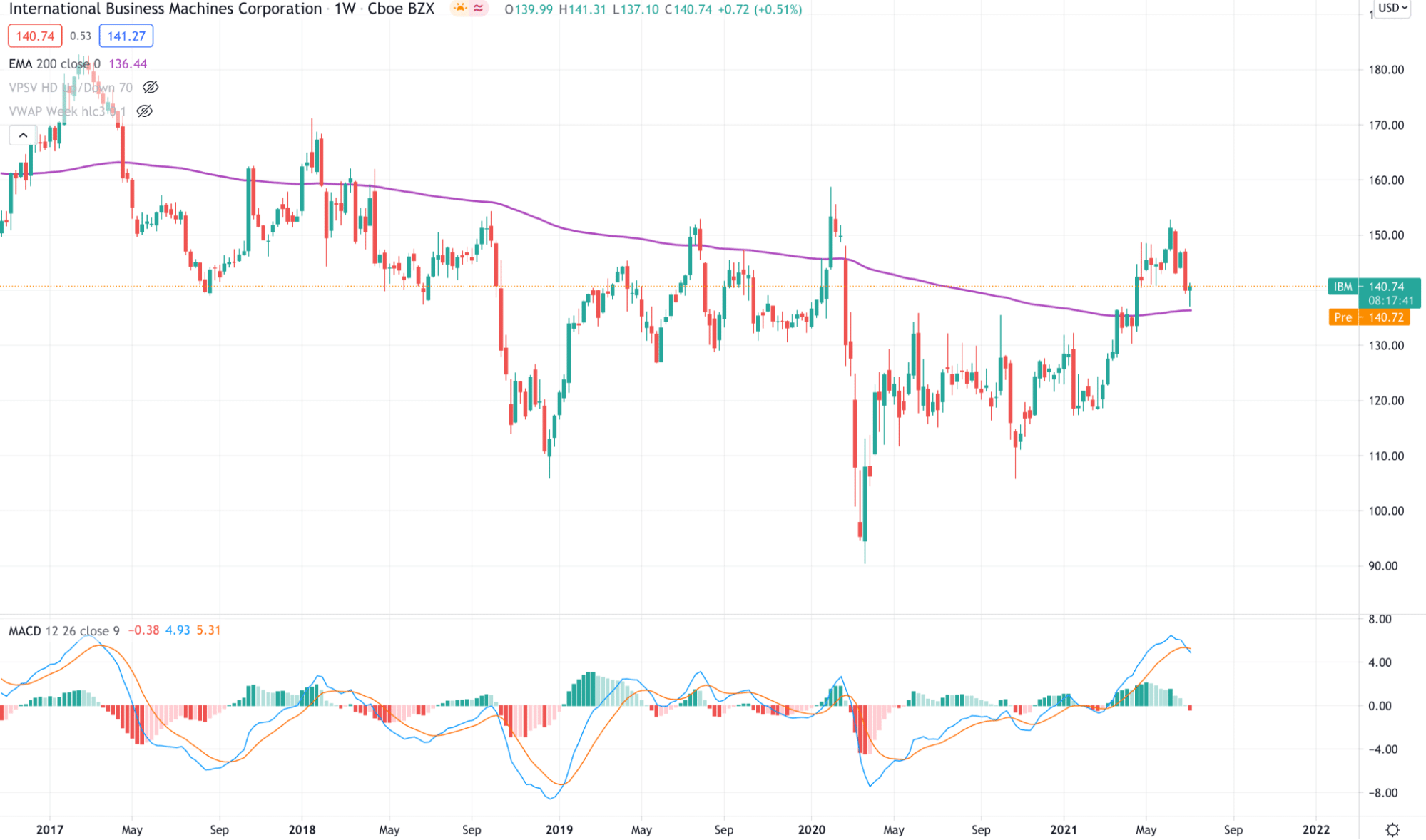Click the pink approximate-data icon beside the sun
Image resolution: width=1426 pixels, height=840 pixels.
tap(478, 9)
